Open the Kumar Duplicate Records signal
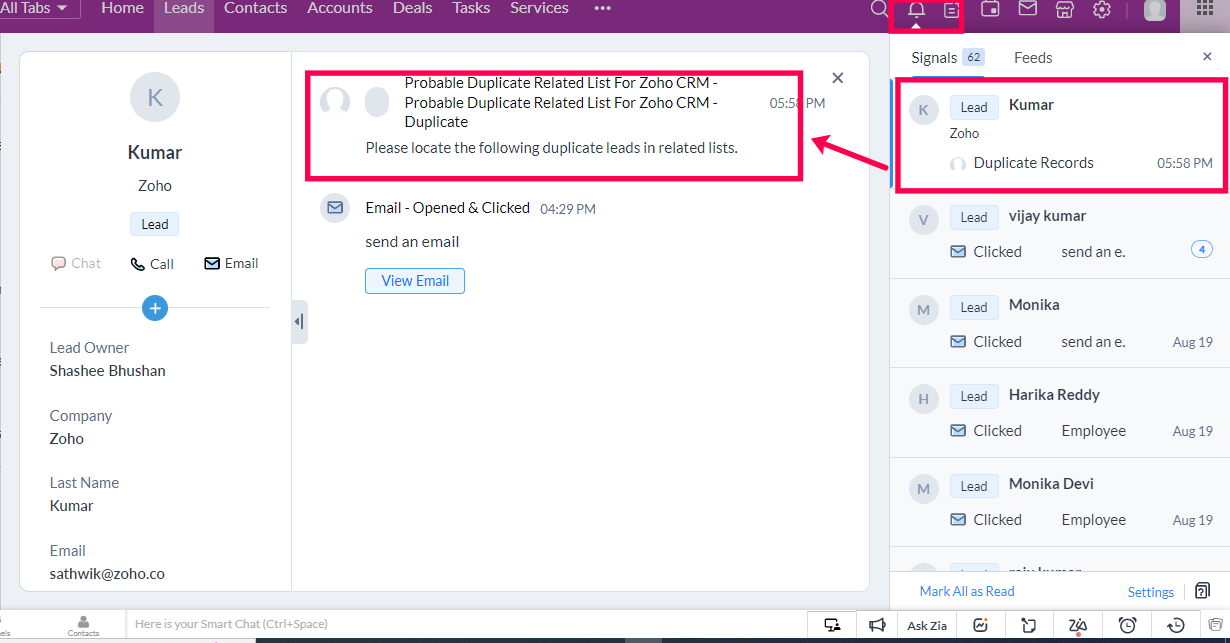The width and height of the screenshot is (1230, 643). pyautogui.click(x=1059, y=134)
